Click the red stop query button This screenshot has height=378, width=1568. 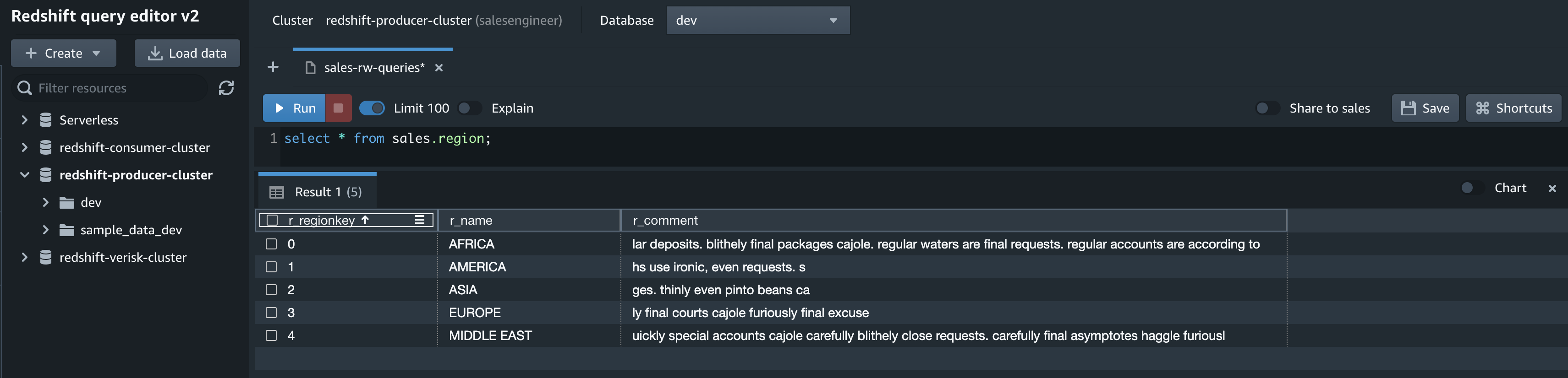click(x=339, y=108)
